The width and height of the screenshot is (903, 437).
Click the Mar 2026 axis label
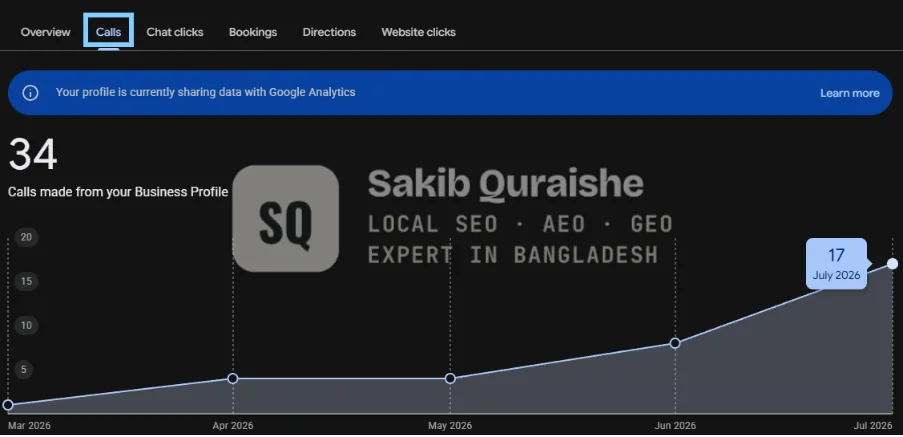29,426
